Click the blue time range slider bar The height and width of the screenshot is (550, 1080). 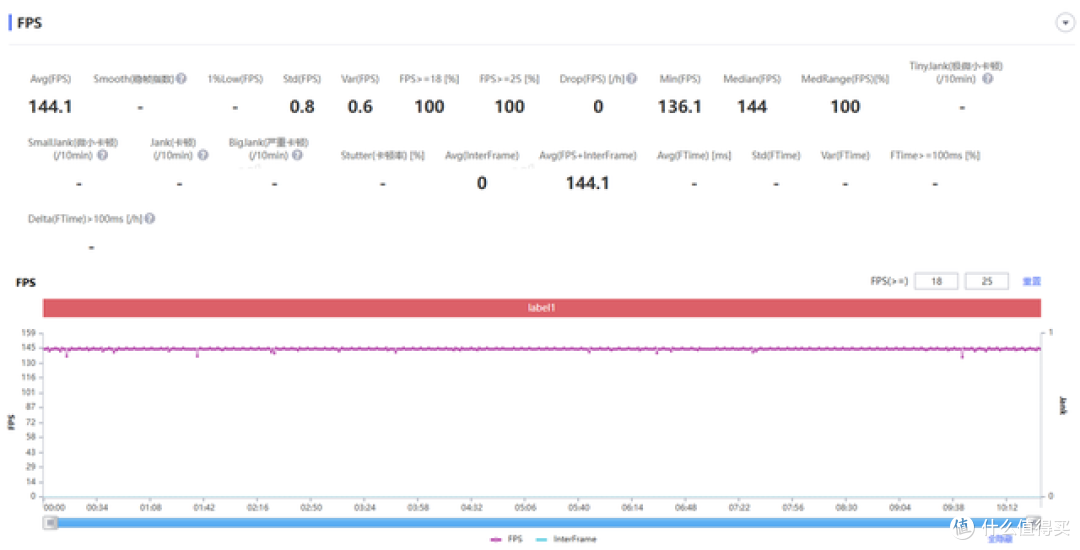click(541, 523)
